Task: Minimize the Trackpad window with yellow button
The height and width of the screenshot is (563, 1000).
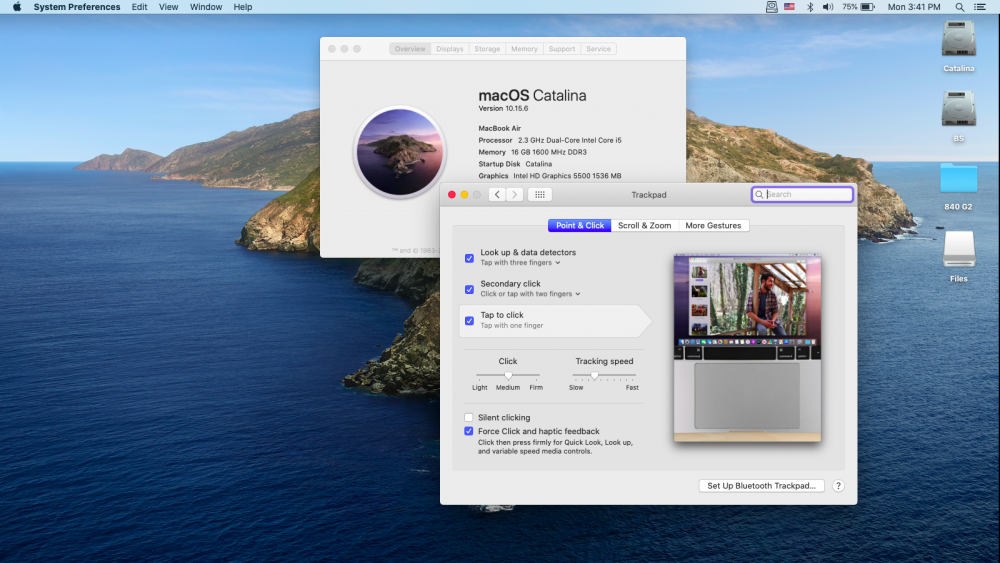Action: click(464, 194)
